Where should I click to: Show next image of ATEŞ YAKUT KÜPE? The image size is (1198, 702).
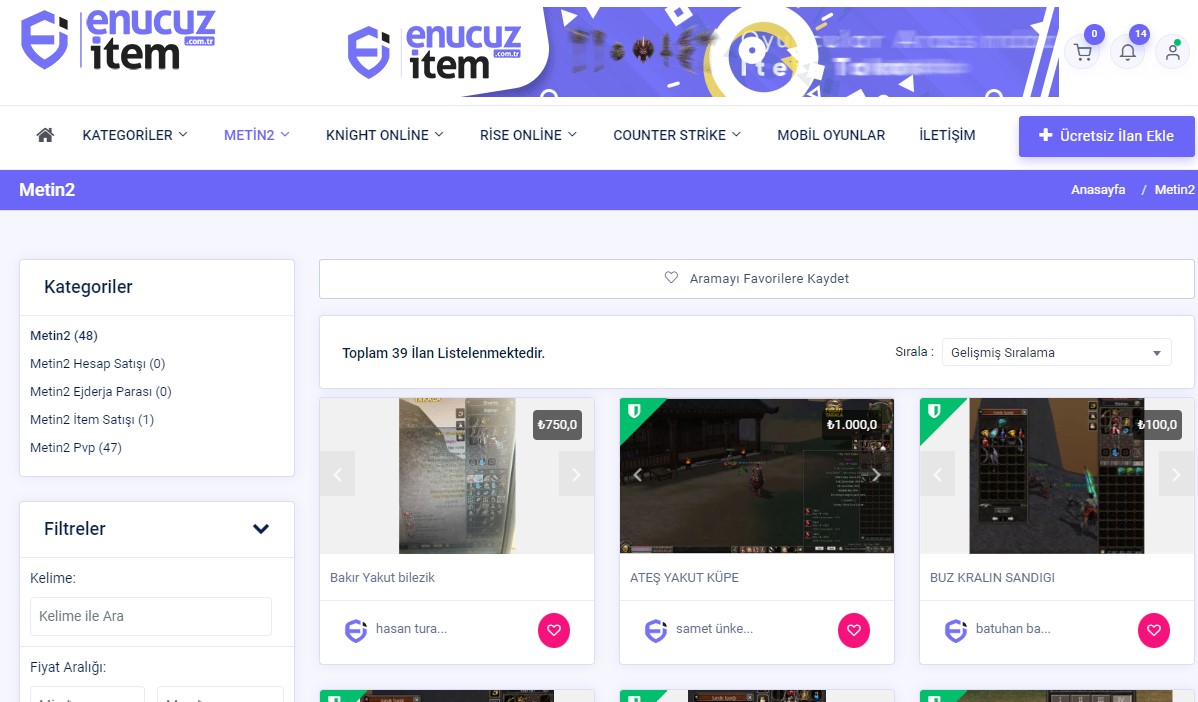coord(876,474)
